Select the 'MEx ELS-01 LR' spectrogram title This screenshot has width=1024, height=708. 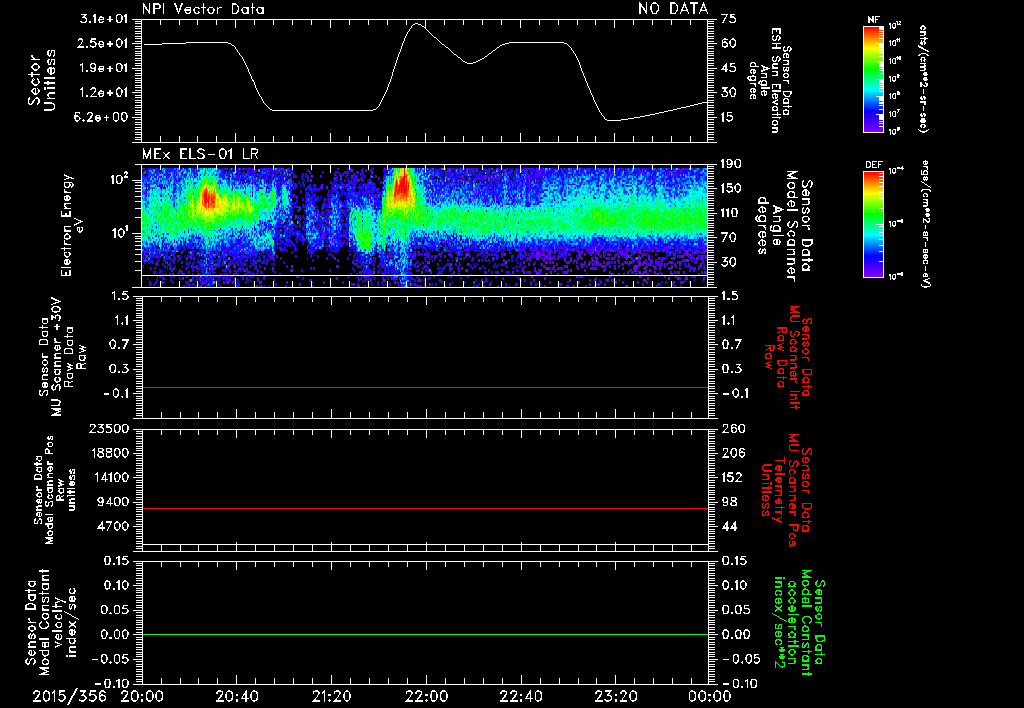tap(200, 154)
